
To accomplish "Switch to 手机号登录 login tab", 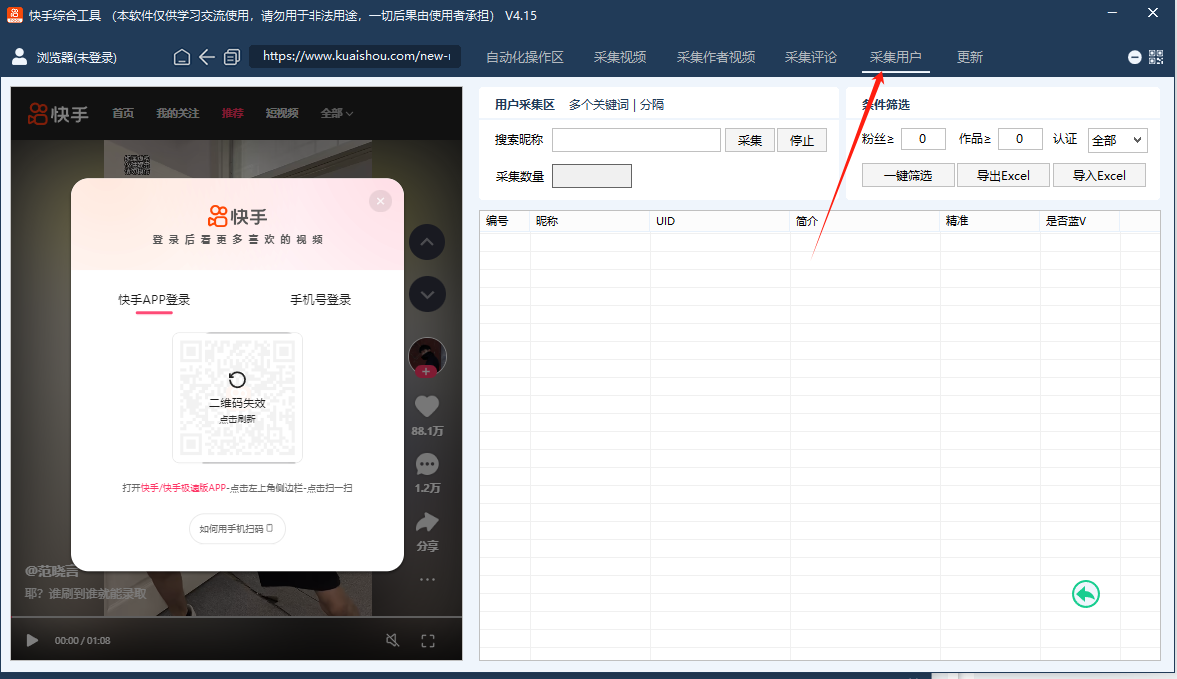I will click(x=321, y=299).
